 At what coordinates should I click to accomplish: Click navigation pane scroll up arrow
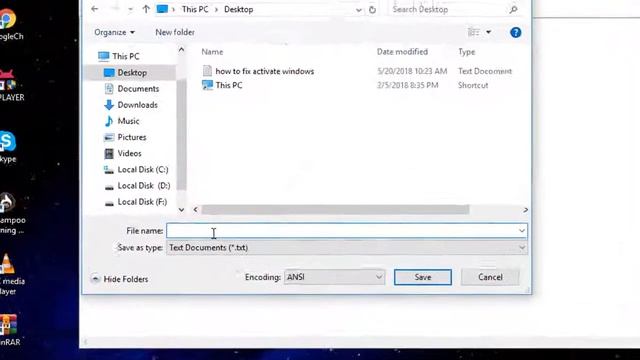[181, 50]
